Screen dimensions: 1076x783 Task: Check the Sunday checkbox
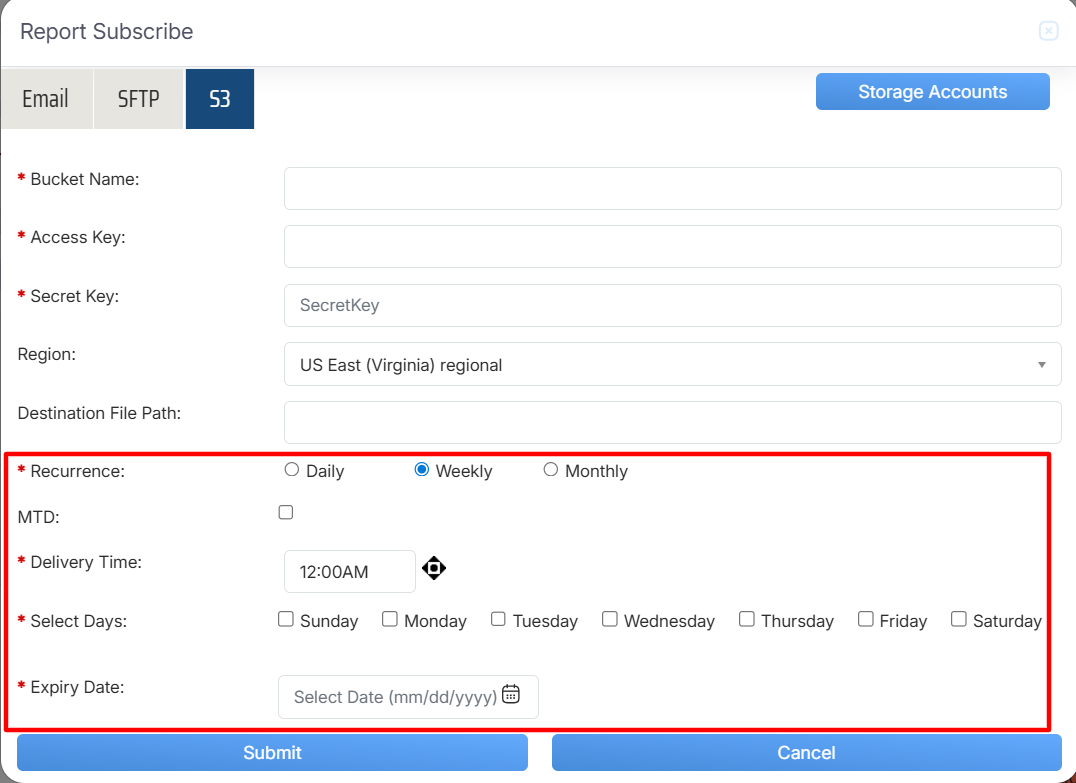pyautogui.click(x=286, y=620)
